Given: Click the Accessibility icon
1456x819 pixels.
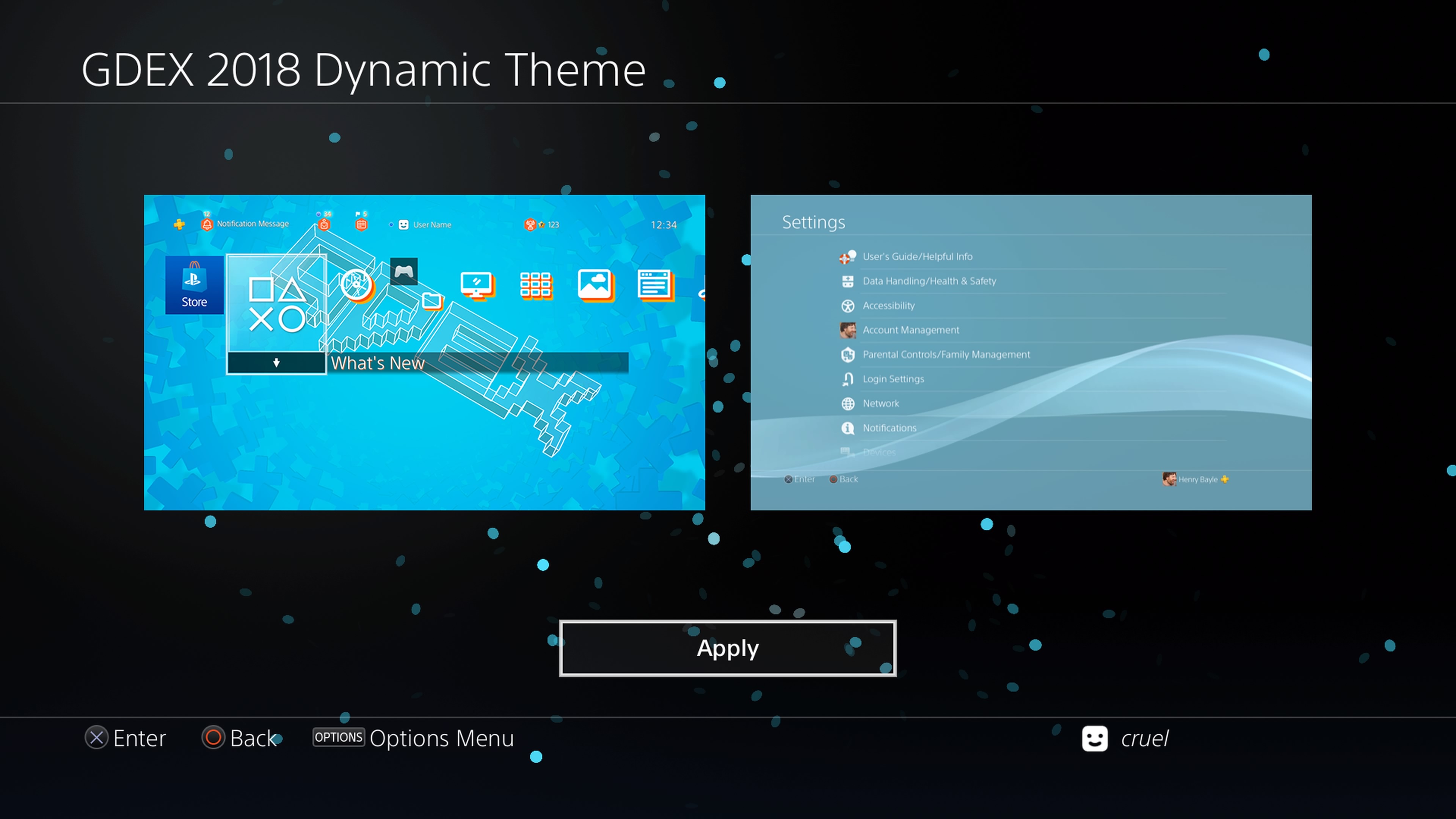Looking at the screenshot, I should pyautogui.click(x=847, y=306).
